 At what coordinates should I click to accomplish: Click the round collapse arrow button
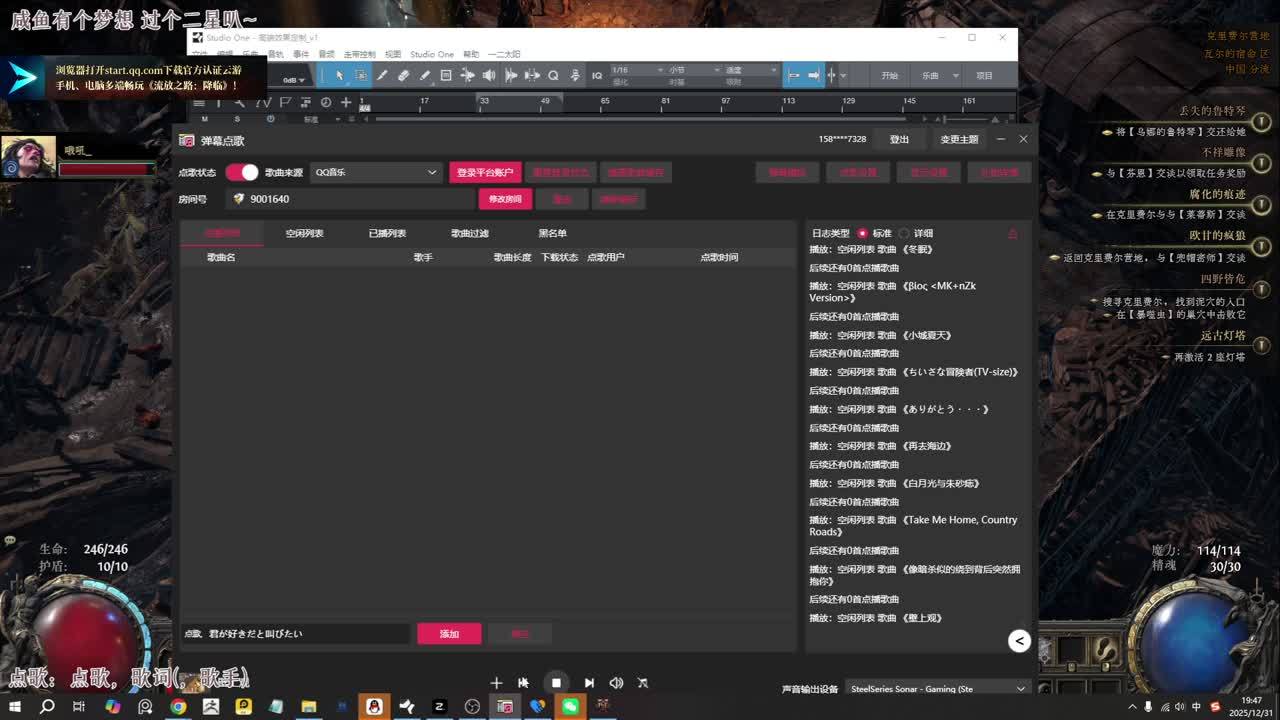pos(1019,641)
